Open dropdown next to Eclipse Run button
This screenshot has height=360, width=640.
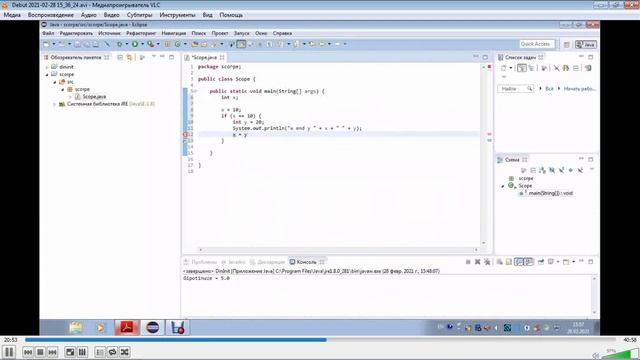pyautogui.click(x=142, y=44)
